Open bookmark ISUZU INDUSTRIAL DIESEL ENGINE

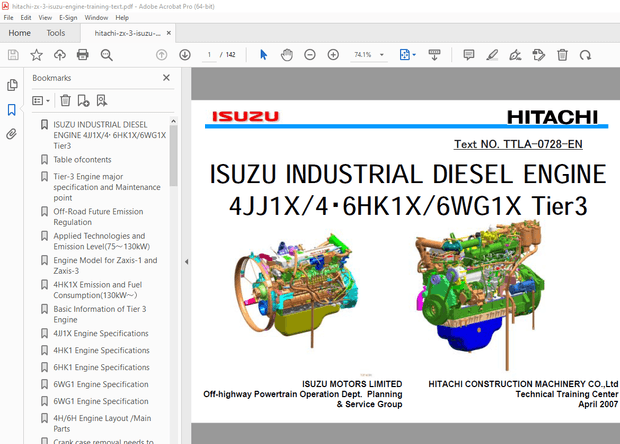(110, 135)
